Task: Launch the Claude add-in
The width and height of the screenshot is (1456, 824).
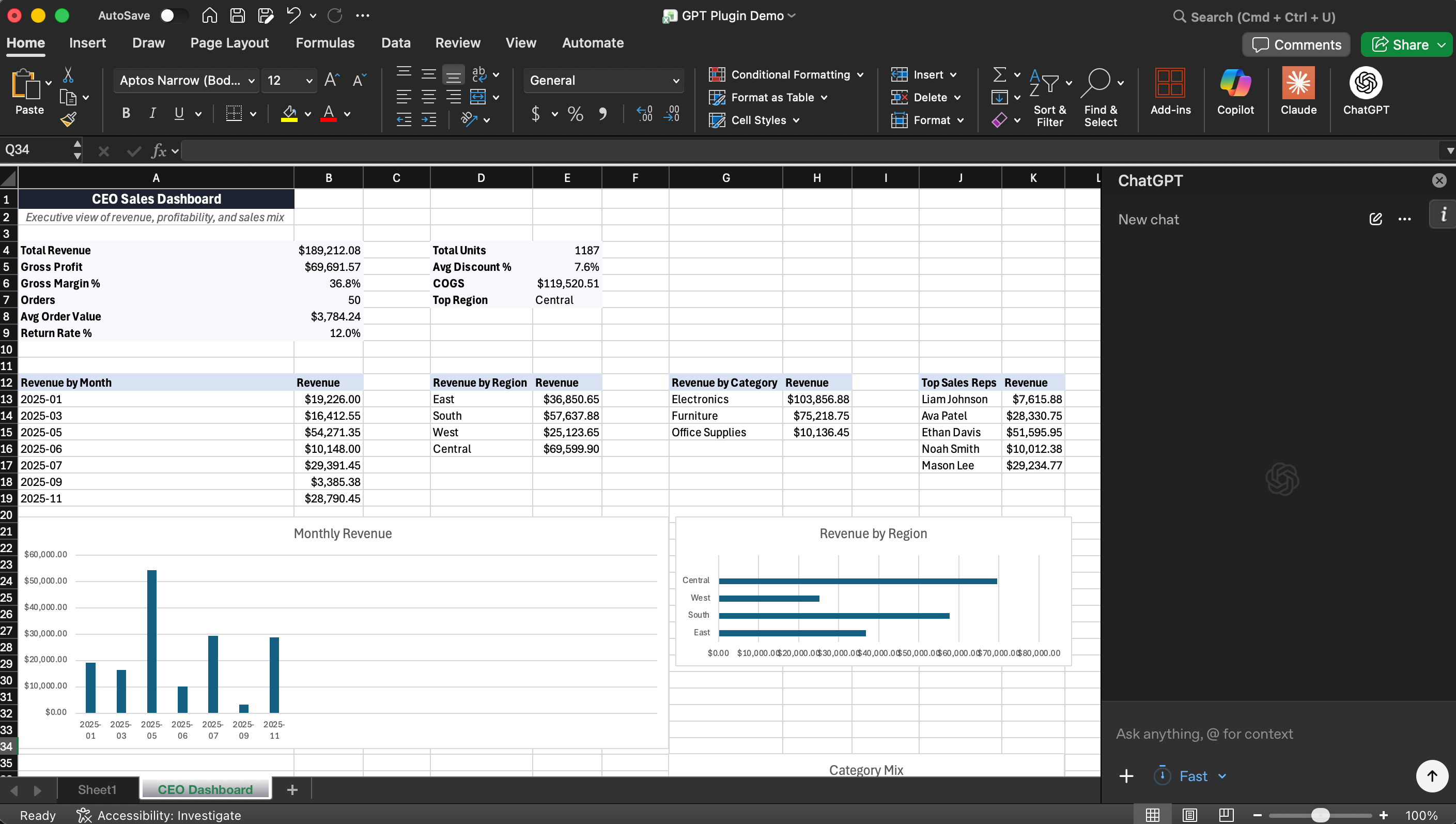Action: [x=1298, y=94]
